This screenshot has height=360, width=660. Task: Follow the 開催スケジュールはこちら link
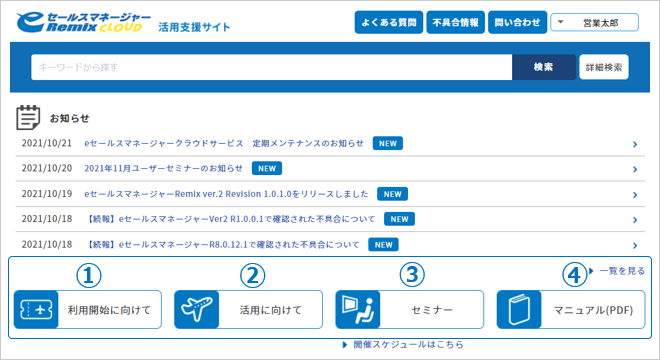click(408, 344)
